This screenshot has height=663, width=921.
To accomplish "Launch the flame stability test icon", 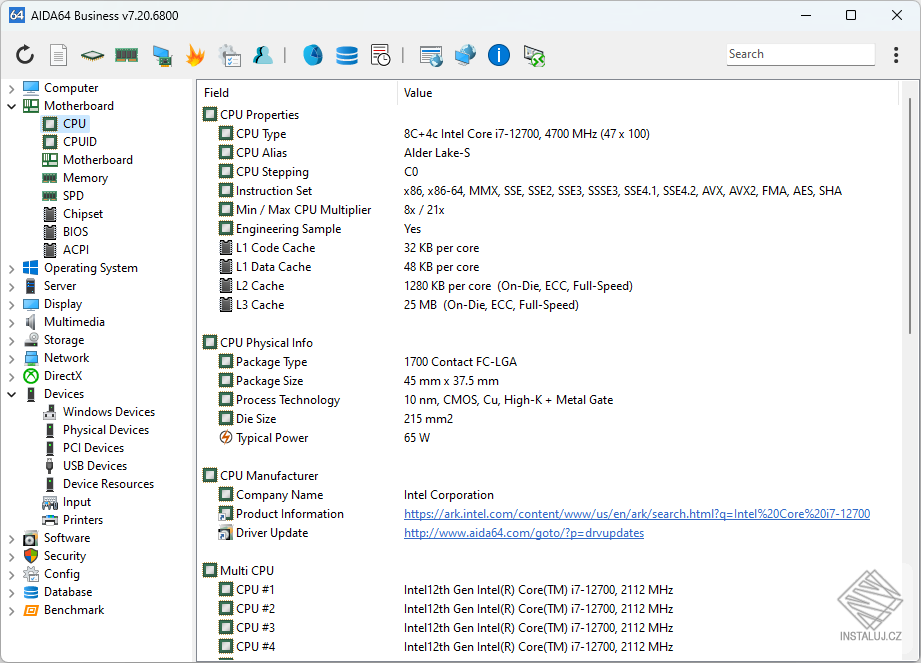I will click(x=195, y=55).
